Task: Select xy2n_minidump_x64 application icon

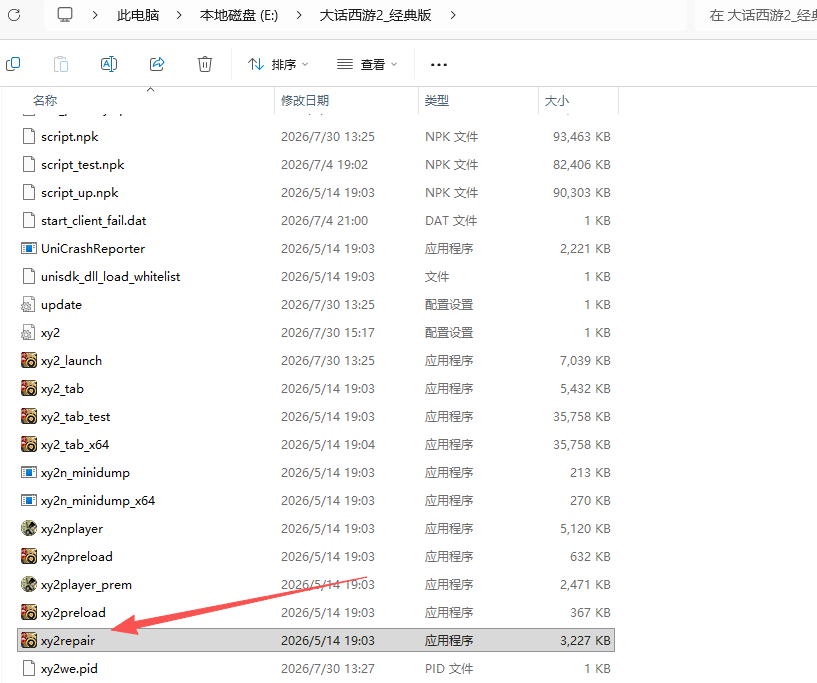Action: (29, 501)
